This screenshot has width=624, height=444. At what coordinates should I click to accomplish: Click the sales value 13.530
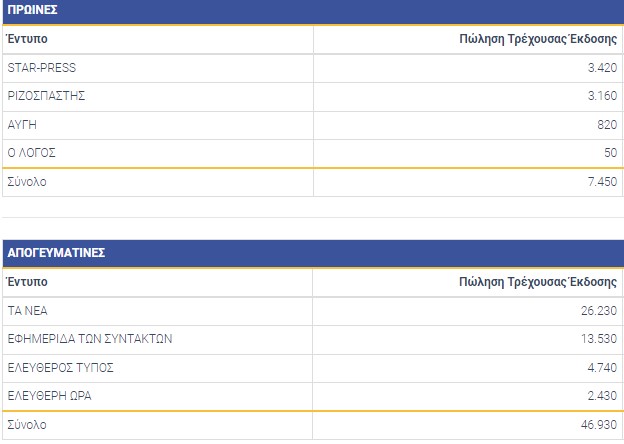point(600,338)
